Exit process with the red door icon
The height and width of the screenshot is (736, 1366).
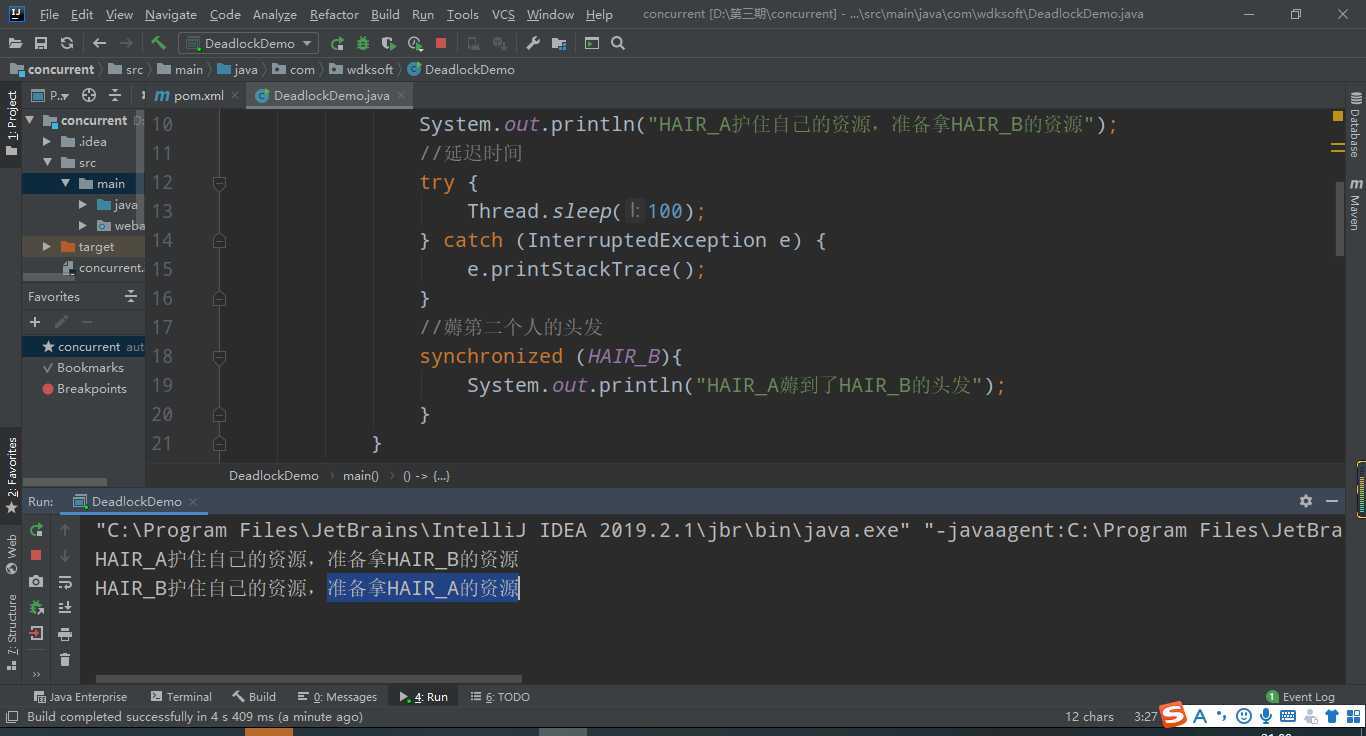[36, 633]
